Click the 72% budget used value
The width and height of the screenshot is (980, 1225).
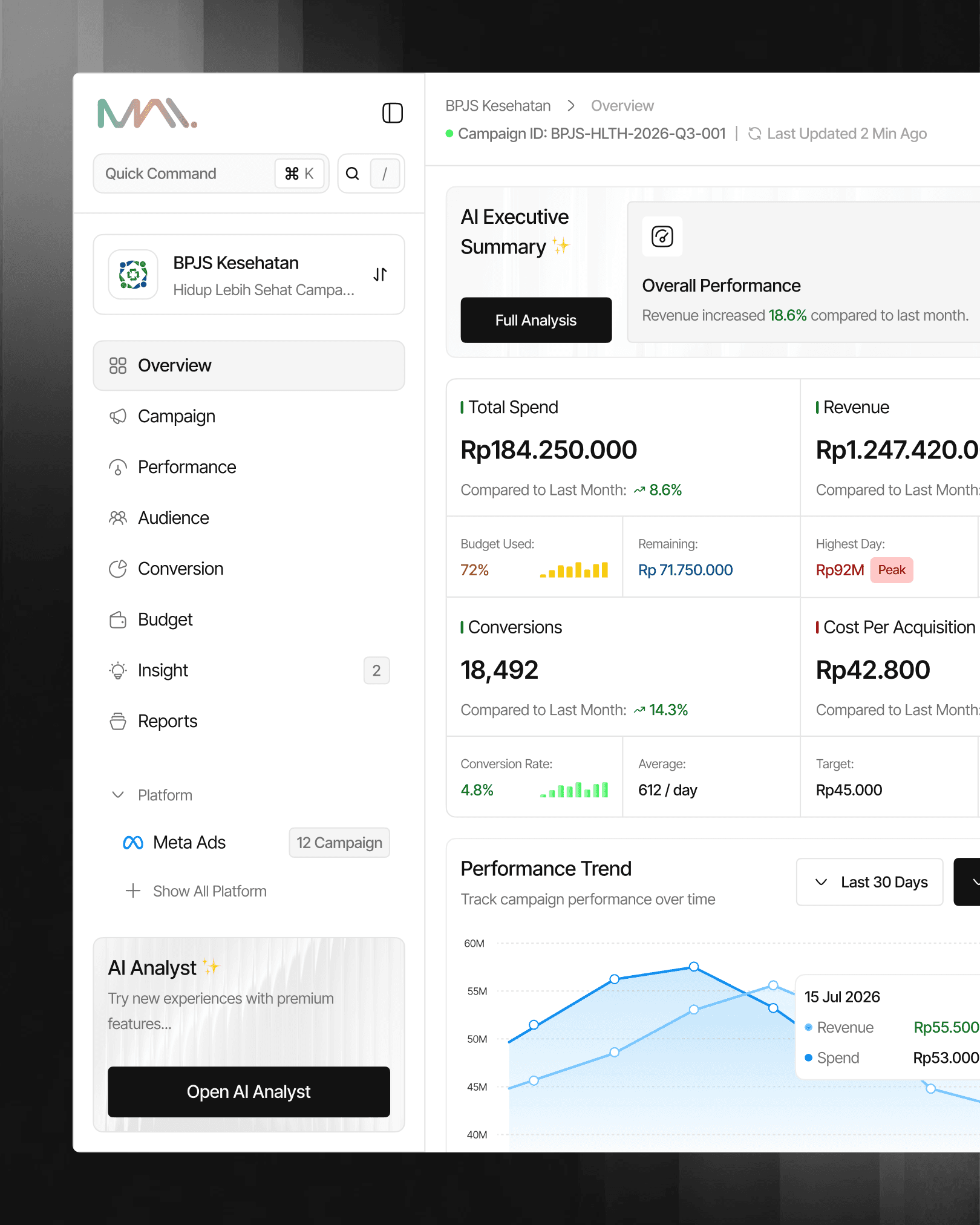coord(474,570)
